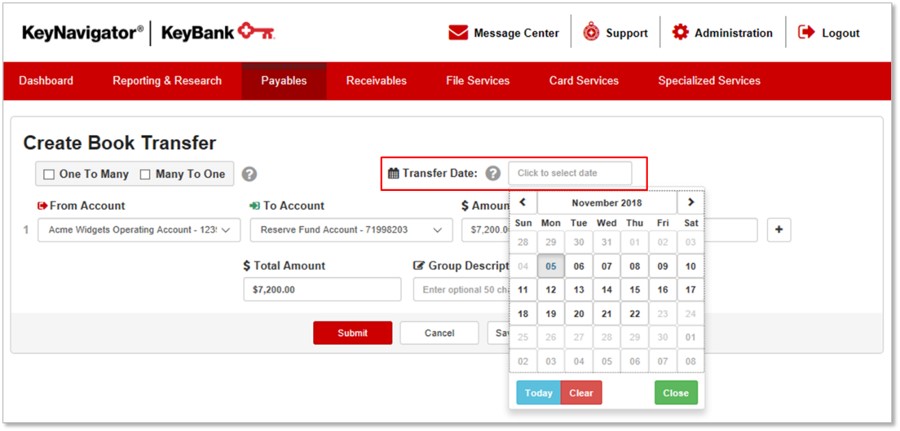
Task: Click the Support link text
Action: pos(627,33)
